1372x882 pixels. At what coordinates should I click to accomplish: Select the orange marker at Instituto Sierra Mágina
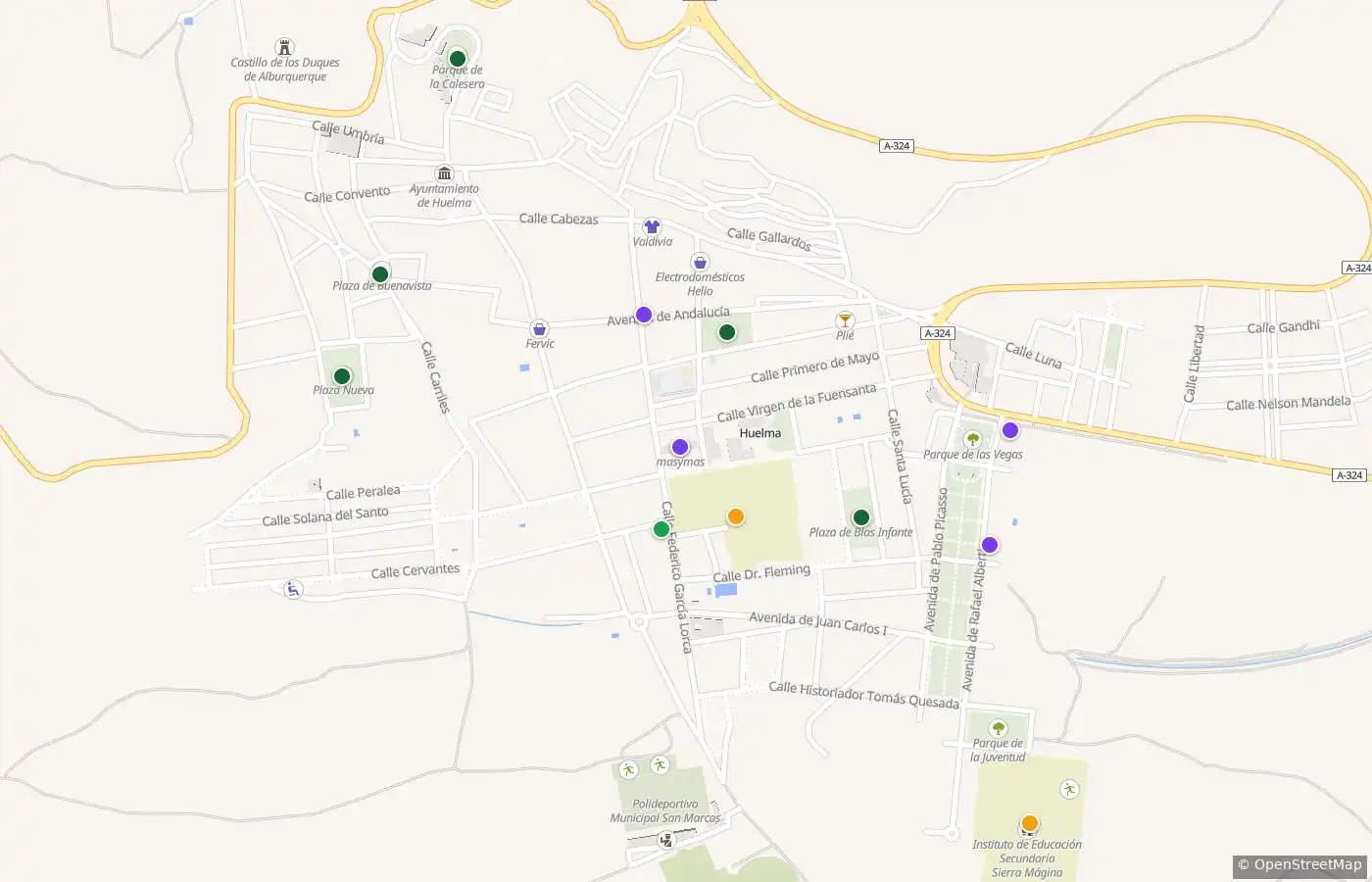tap(1029, 823)
